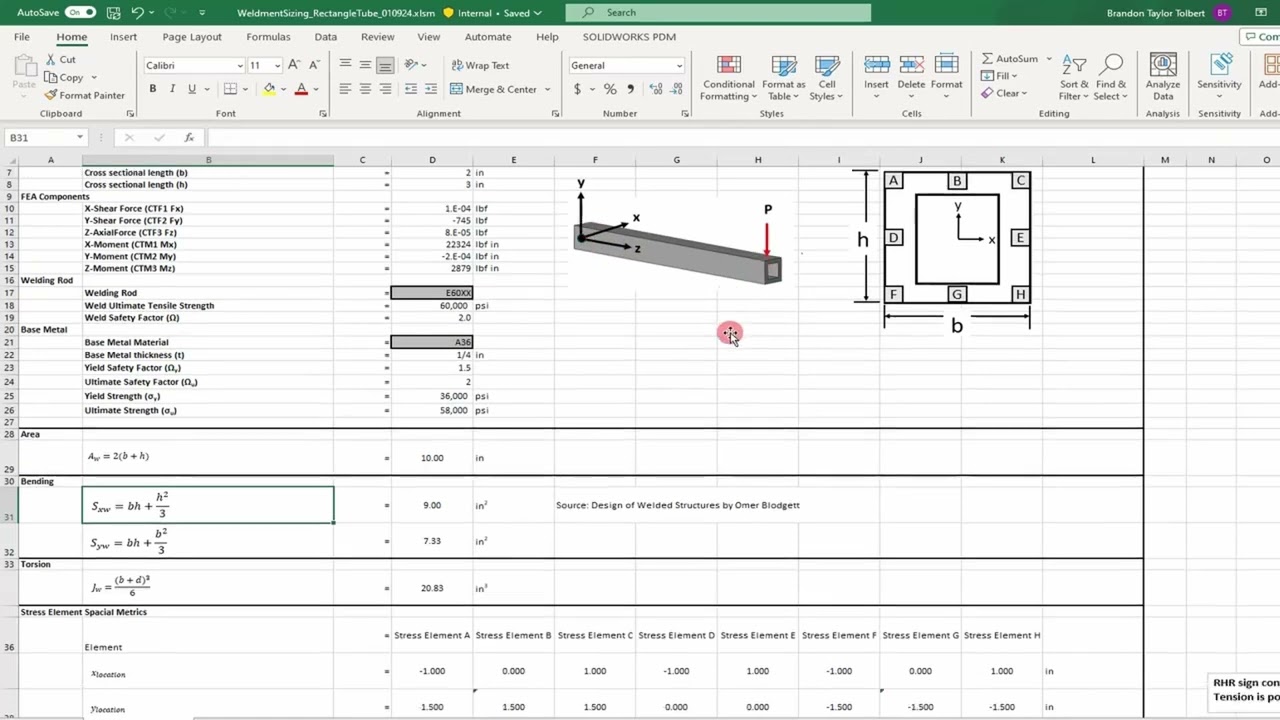The image size is (1280, 720).
Task: Center text horizontally in cell
Action: pyautogui.click(x=365, y=89)
